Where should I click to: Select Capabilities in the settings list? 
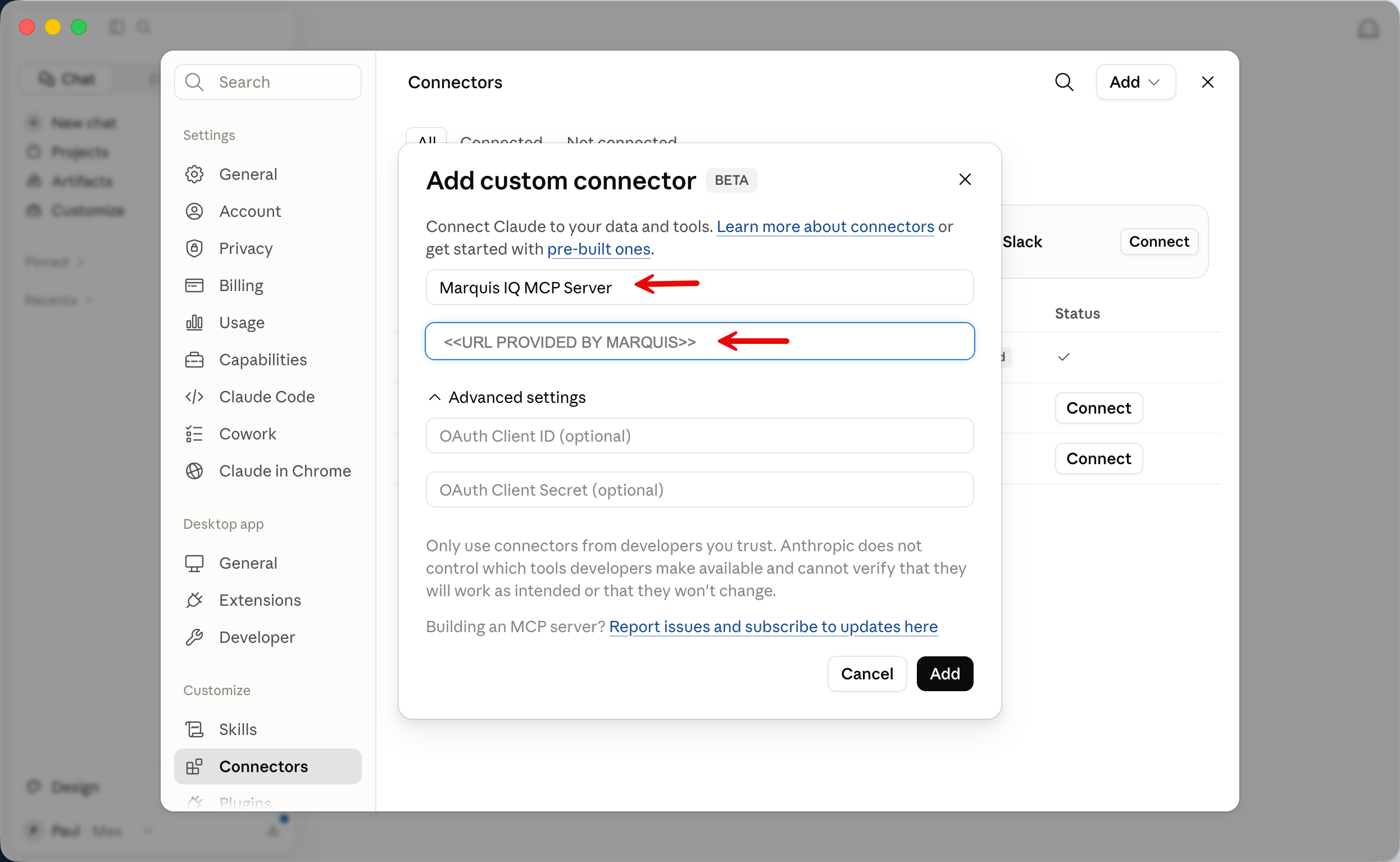(x=268, y=360)
